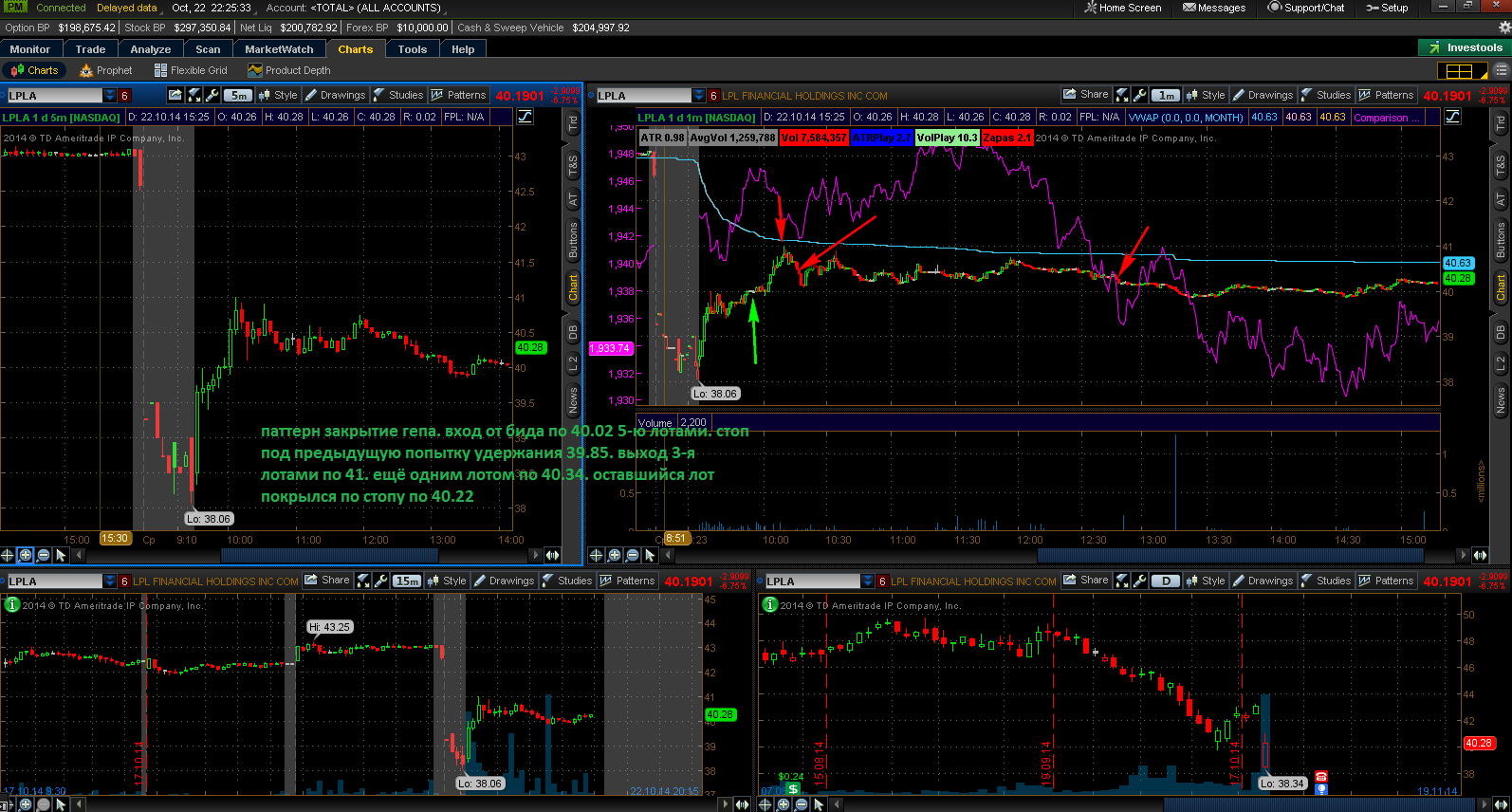Viewport: 1512px width, 812px height.
Task: Open the Analyze tab
Action: pyautogui.click(x=151, y=49)
